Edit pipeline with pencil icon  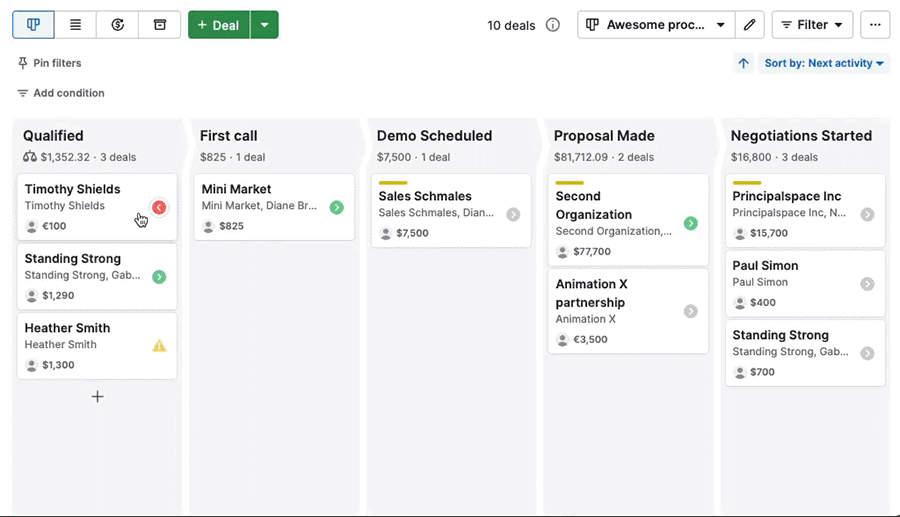pos(750,25)
